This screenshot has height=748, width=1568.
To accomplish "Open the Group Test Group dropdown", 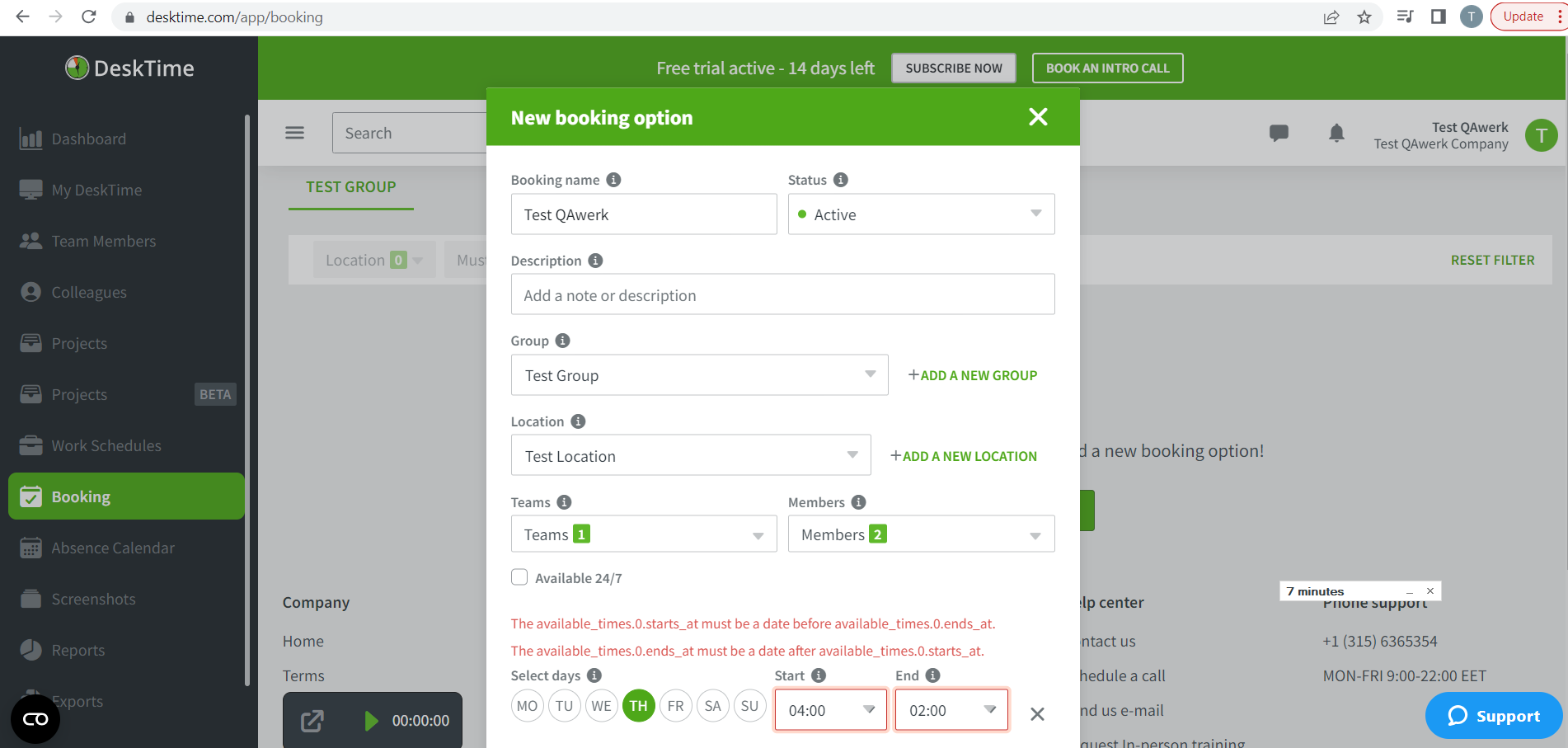I will pyautogui.click(x=699, y=375).
